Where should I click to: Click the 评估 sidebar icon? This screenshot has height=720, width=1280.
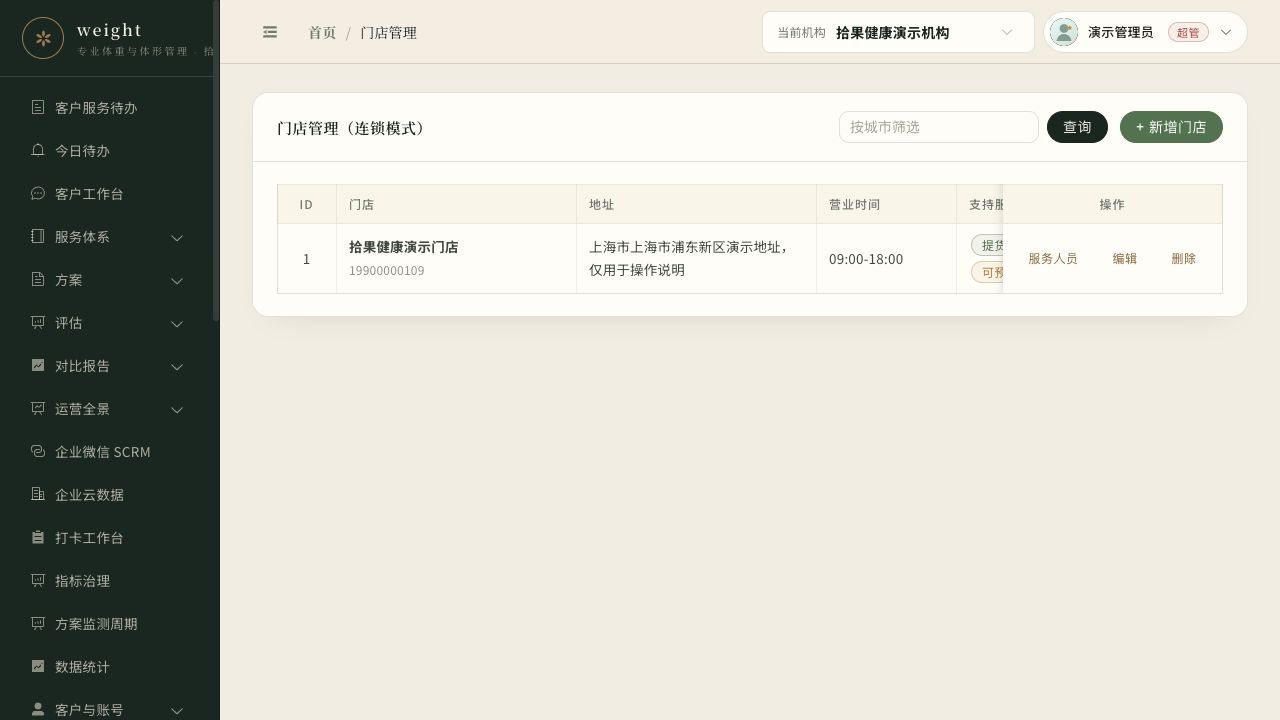tap(38, 322)
